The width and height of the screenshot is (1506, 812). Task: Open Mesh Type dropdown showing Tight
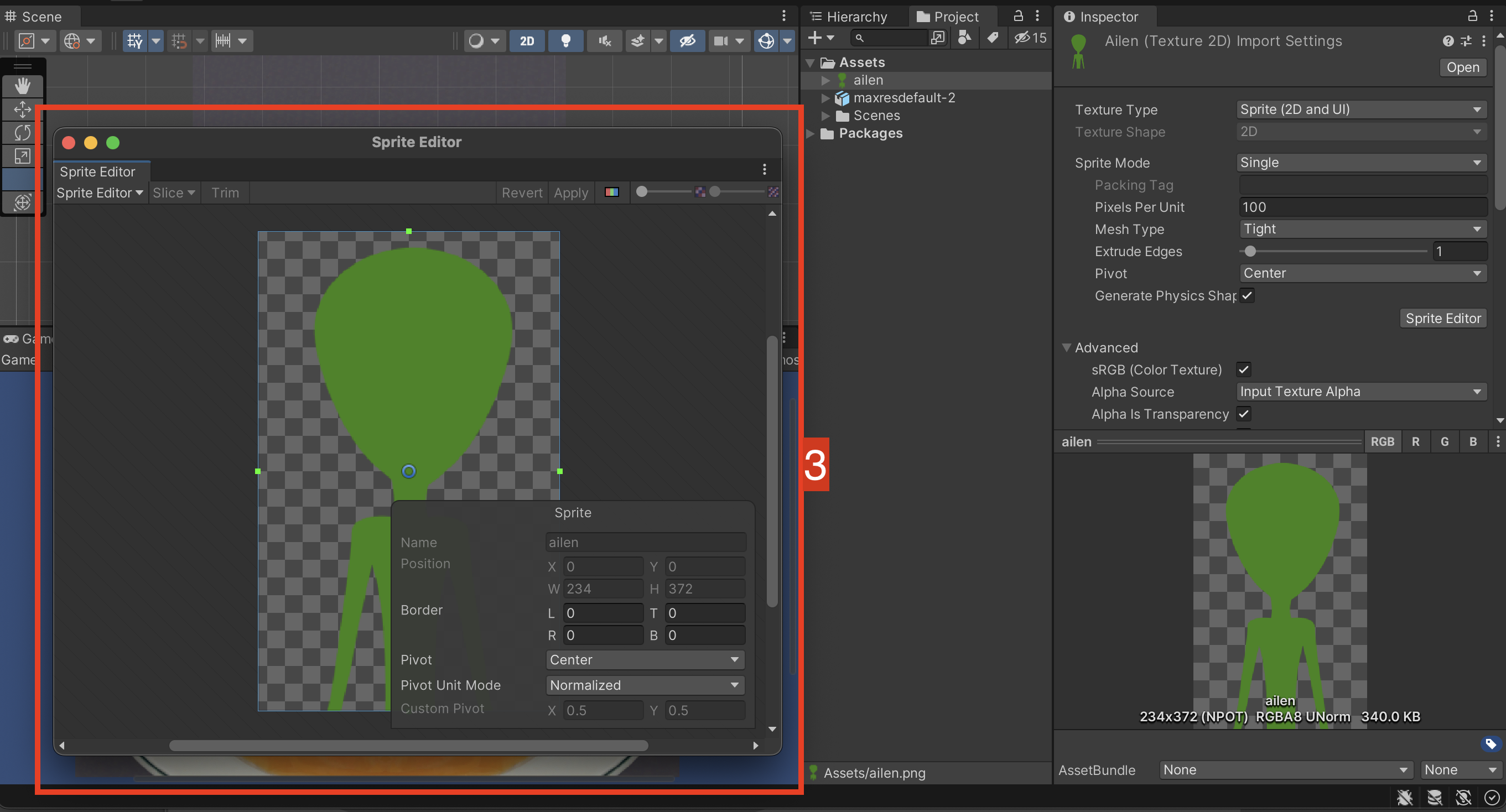1362,229
